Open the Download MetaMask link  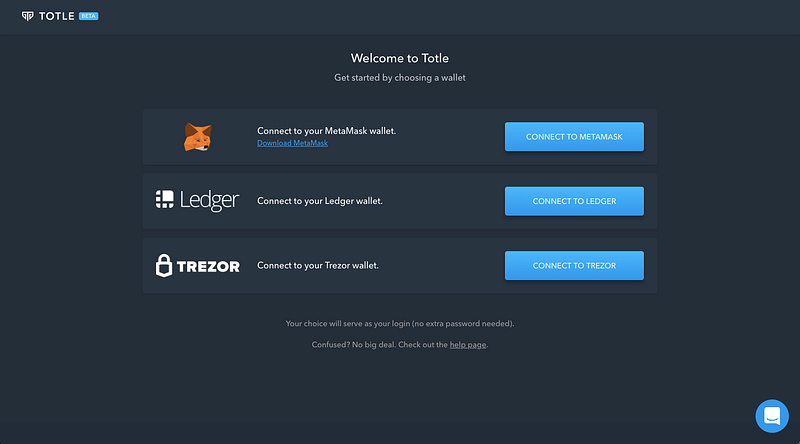pos(292,143)
